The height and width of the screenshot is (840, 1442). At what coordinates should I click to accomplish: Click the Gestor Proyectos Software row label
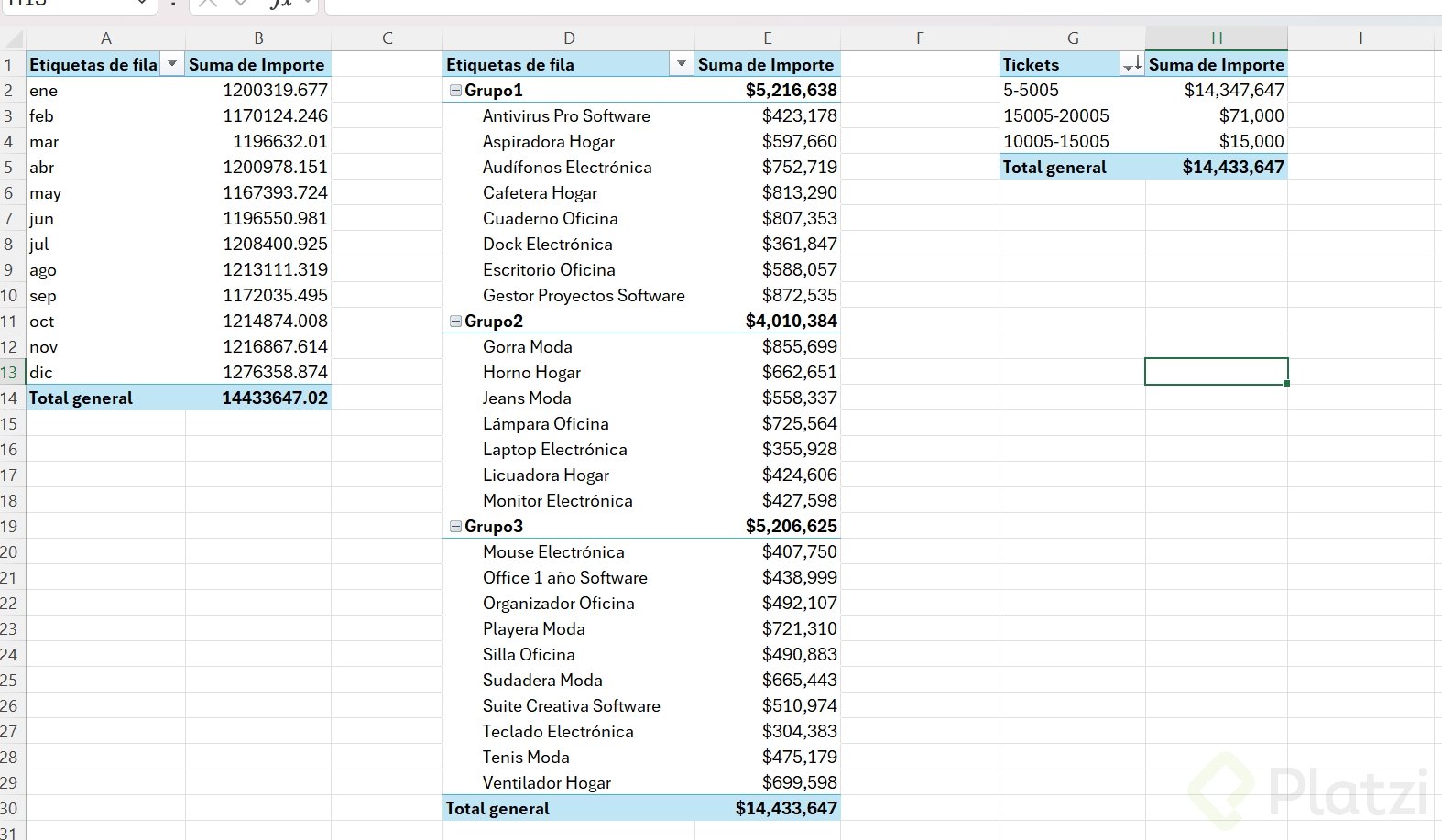(x=584, y=296)
